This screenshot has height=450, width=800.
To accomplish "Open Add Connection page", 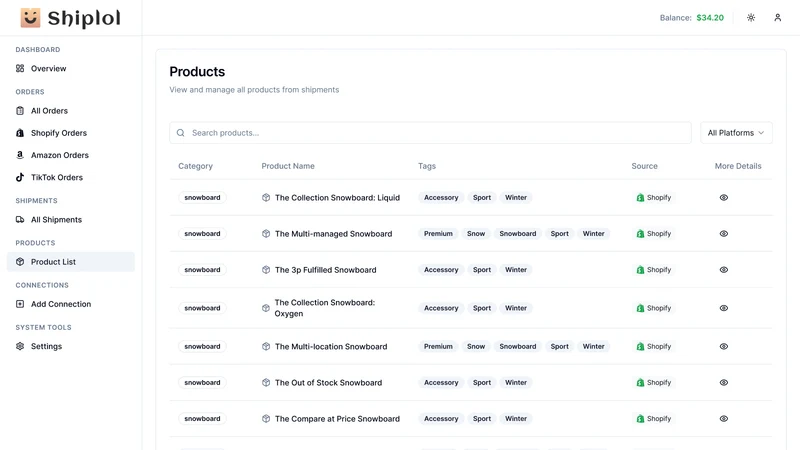I will click(71, 304).
